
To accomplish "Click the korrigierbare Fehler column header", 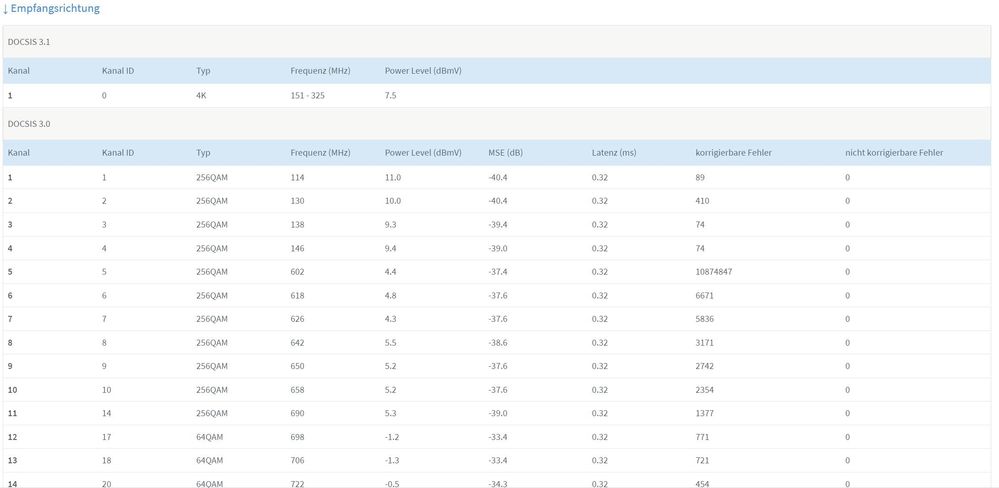I will tap(734, 153).
